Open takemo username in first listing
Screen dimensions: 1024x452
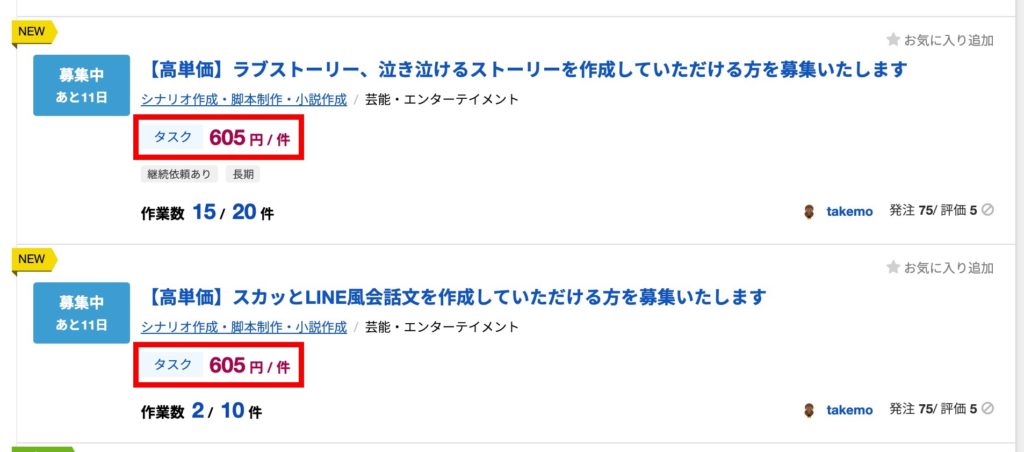pyautogui.click(x=849, y=212)
